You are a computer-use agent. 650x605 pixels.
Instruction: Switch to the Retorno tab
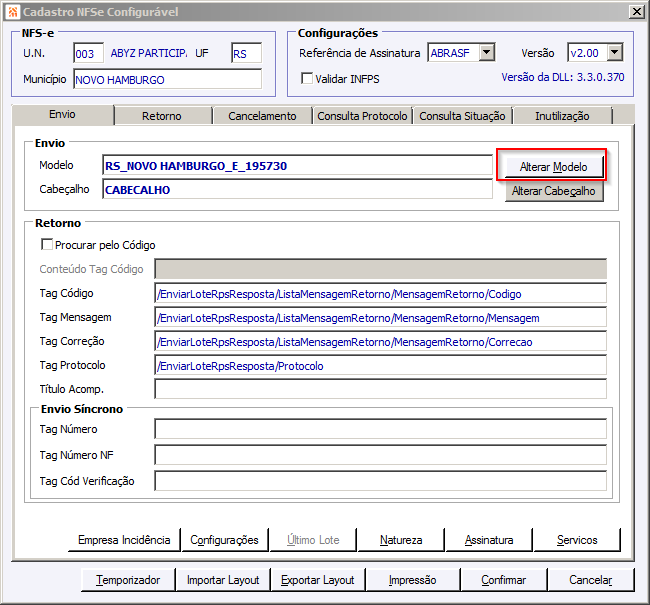coord(162,116)
